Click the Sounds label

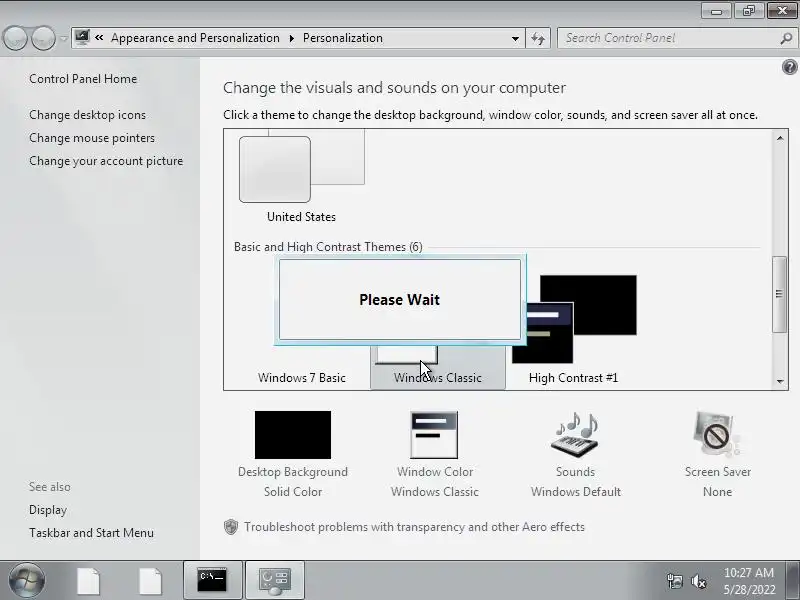pos(576,472)
